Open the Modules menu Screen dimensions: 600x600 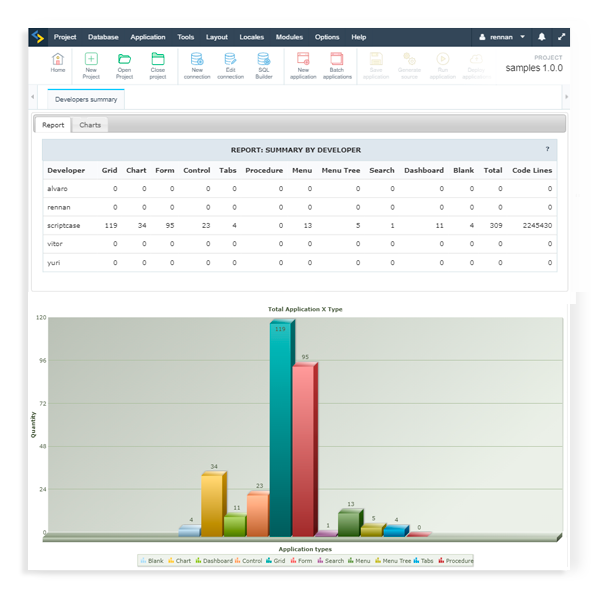click(289, 37)
